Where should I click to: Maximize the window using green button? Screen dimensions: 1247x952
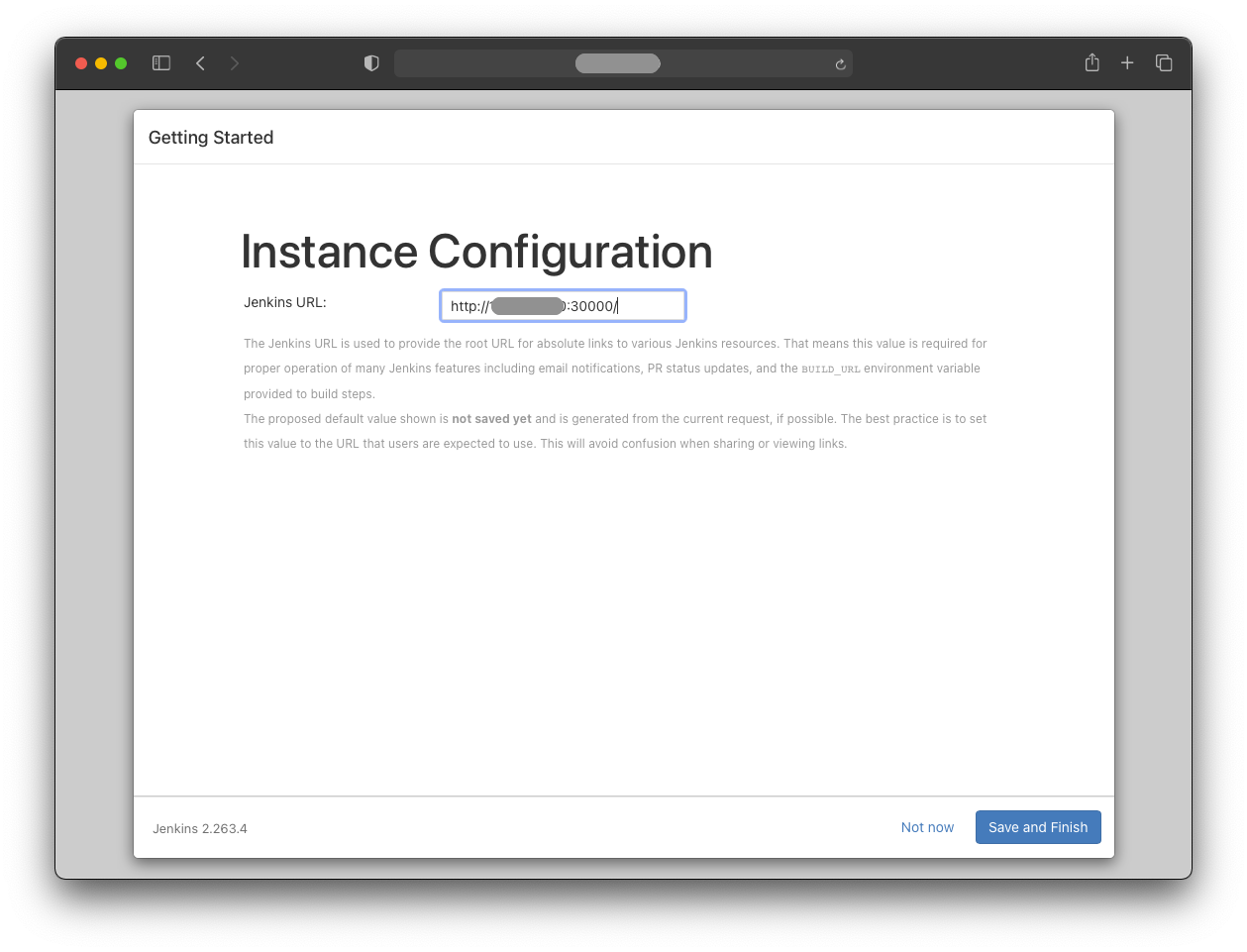[x=121, y=63]
